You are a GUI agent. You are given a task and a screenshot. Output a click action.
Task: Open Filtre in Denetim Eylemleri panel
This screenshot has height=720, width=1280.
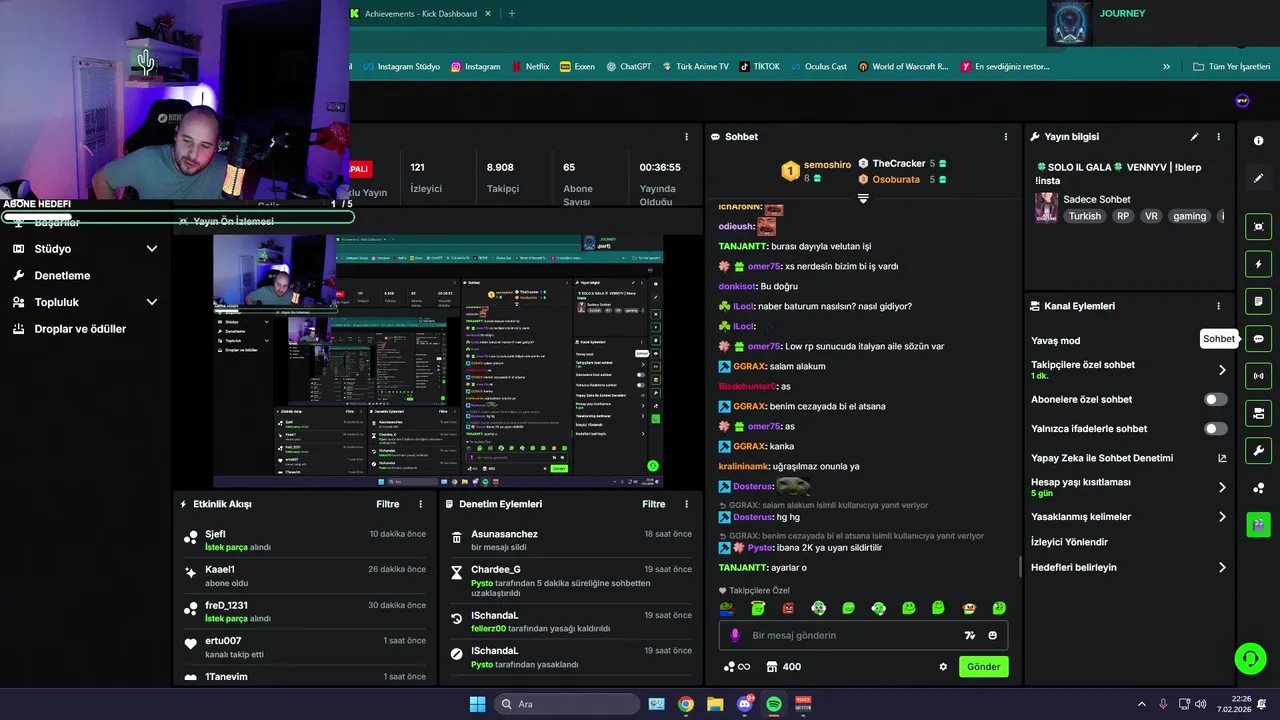(653, 504)
